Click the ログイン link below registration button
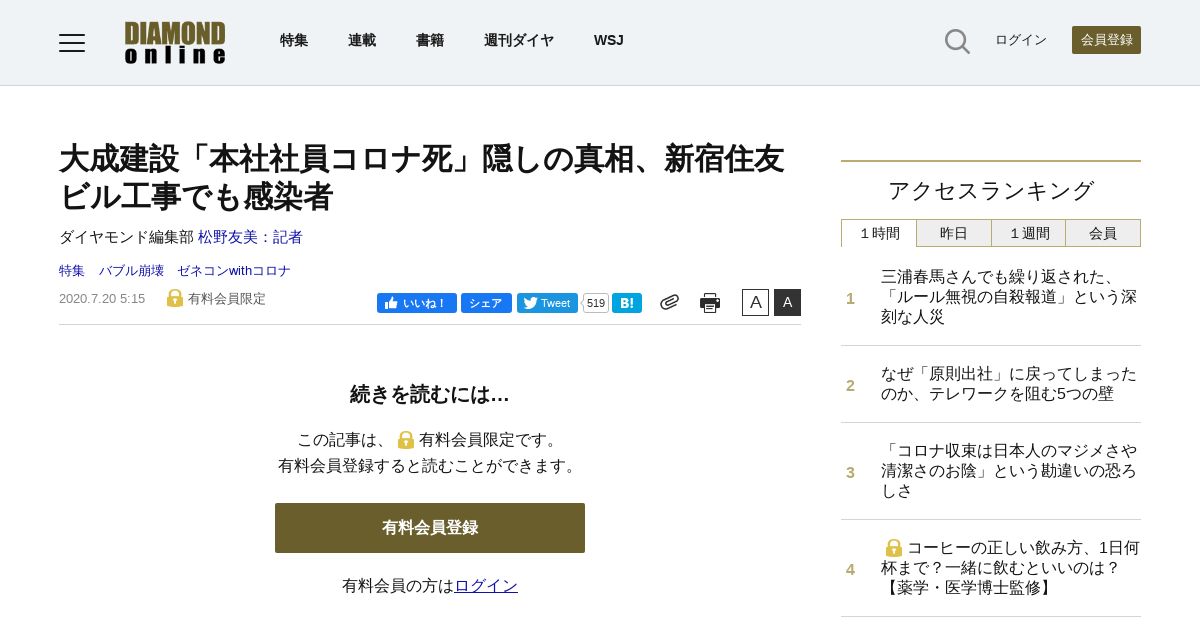1200x630 pixels. click(486, 586)
